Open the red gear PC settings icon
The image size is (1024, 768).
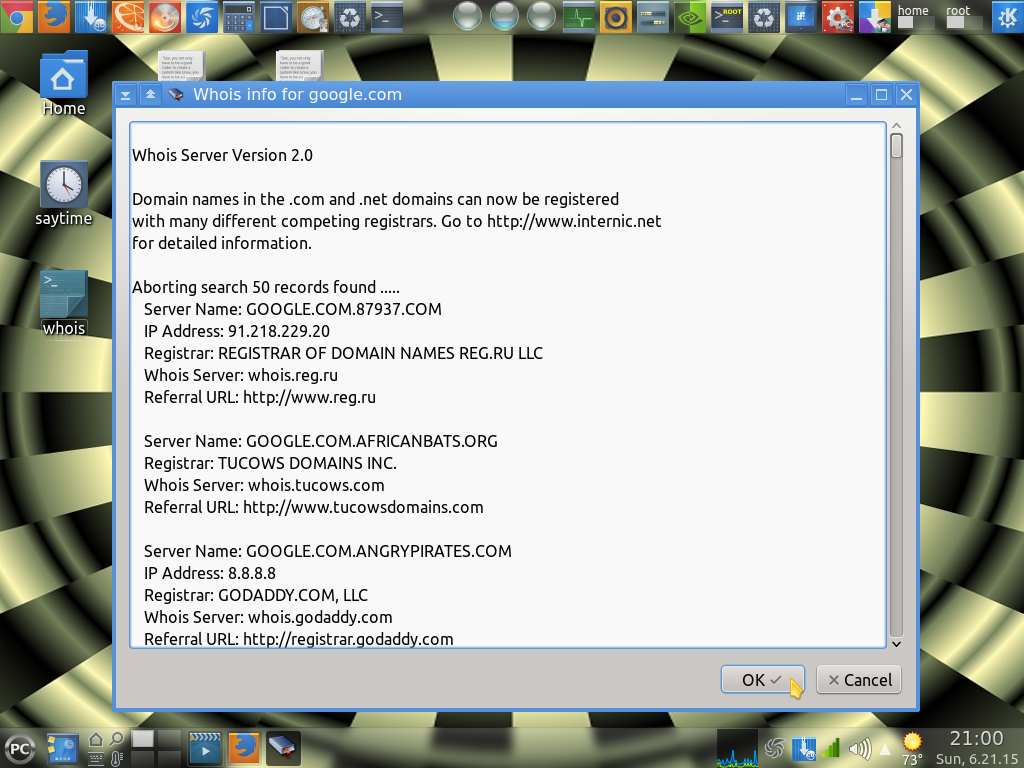(838, 17)
